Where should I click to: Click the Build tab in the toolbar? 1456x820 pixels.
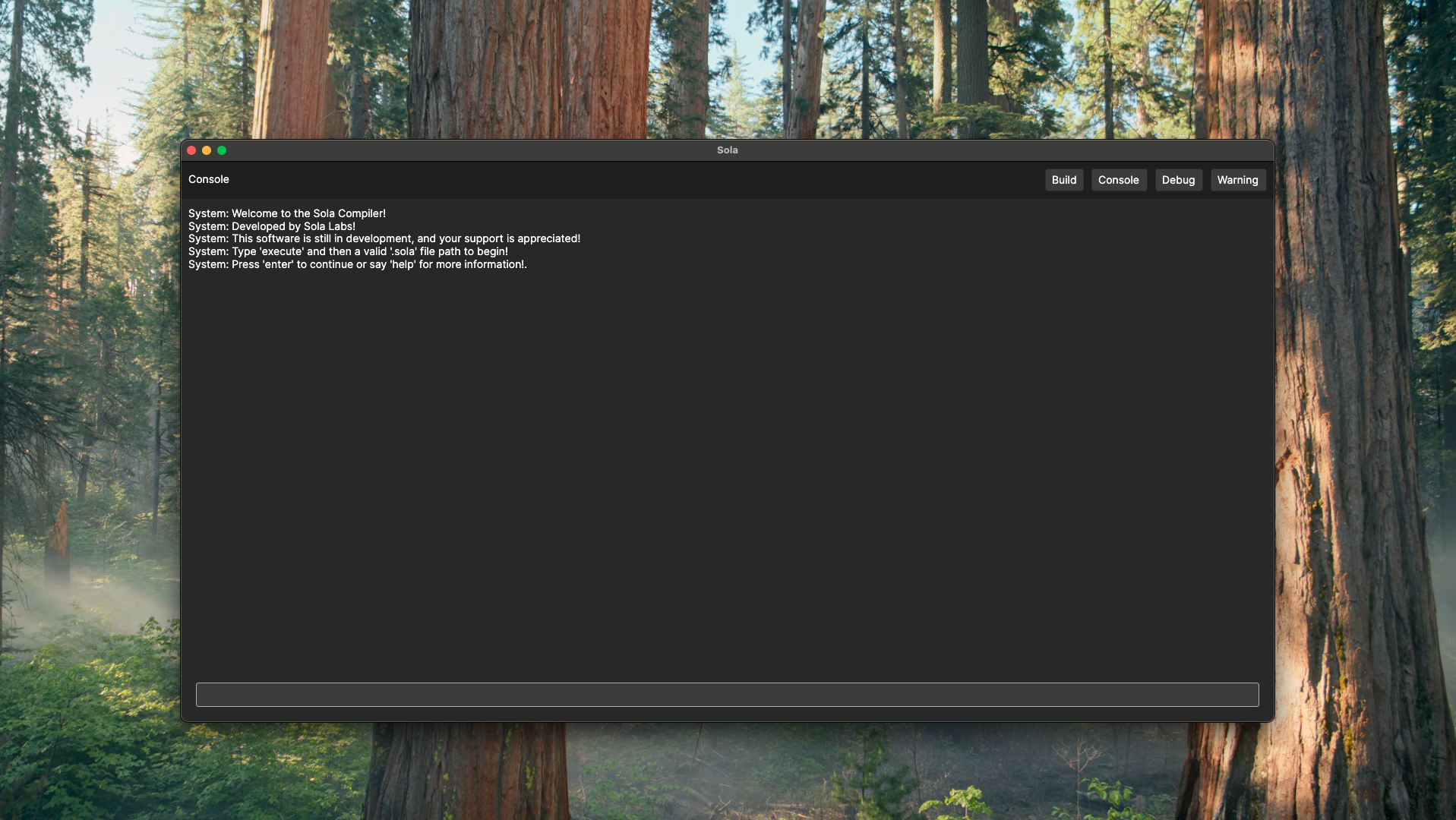[x=1064, y=180]
